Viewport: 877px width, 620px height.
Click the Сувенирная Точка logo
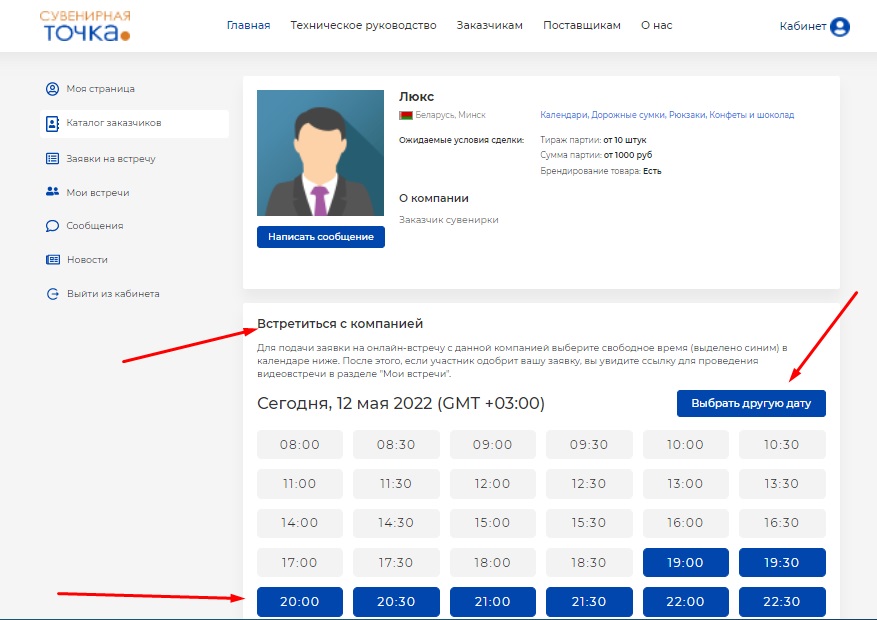pos(86,26)
